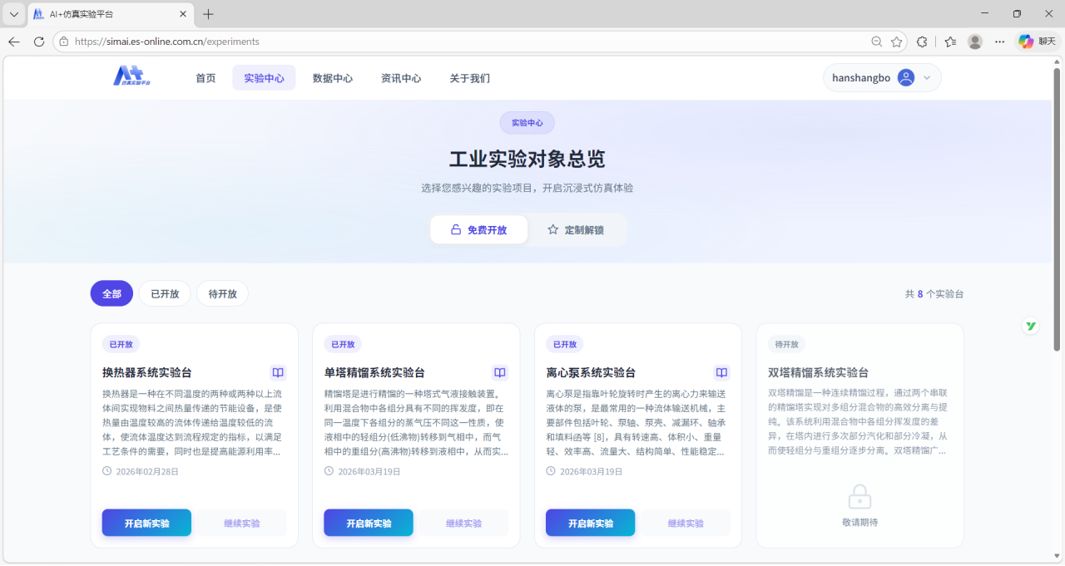
Task: Add this page to favorites star icon
Action: coord(897,41)
